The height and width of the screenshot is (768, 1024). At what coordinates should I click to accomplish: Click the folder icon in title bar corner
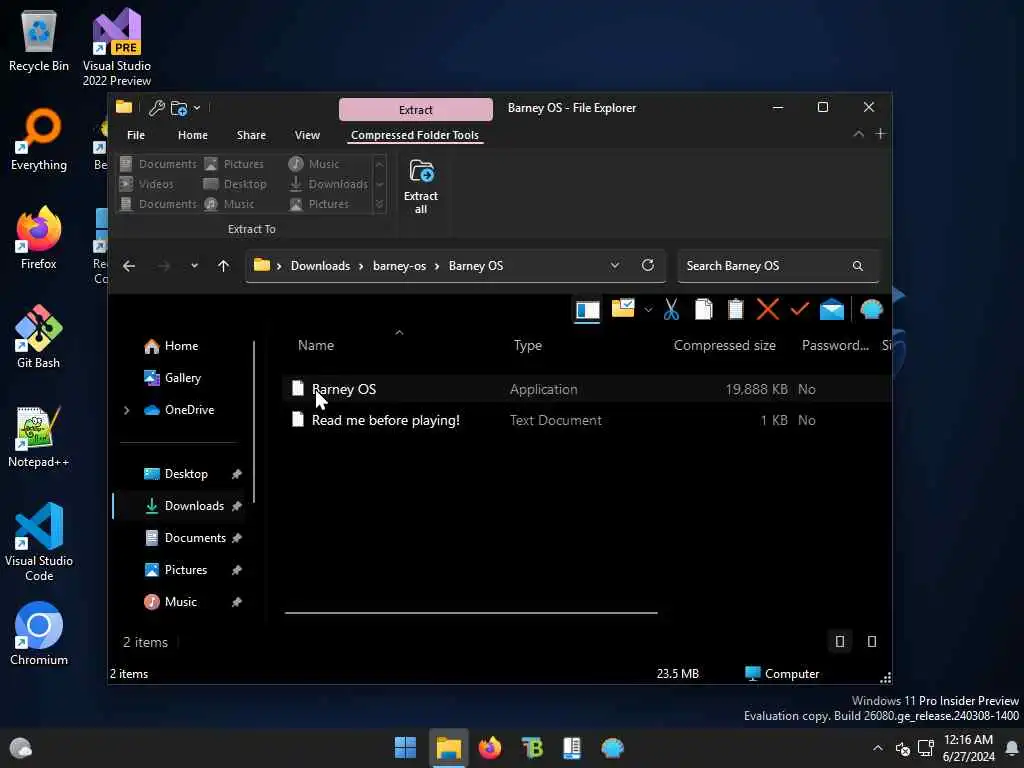click(124, 107)
